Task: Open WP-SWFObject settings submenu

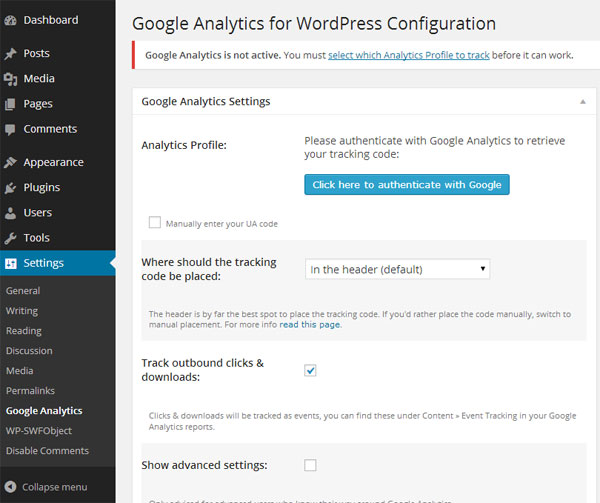Action: 39,431
